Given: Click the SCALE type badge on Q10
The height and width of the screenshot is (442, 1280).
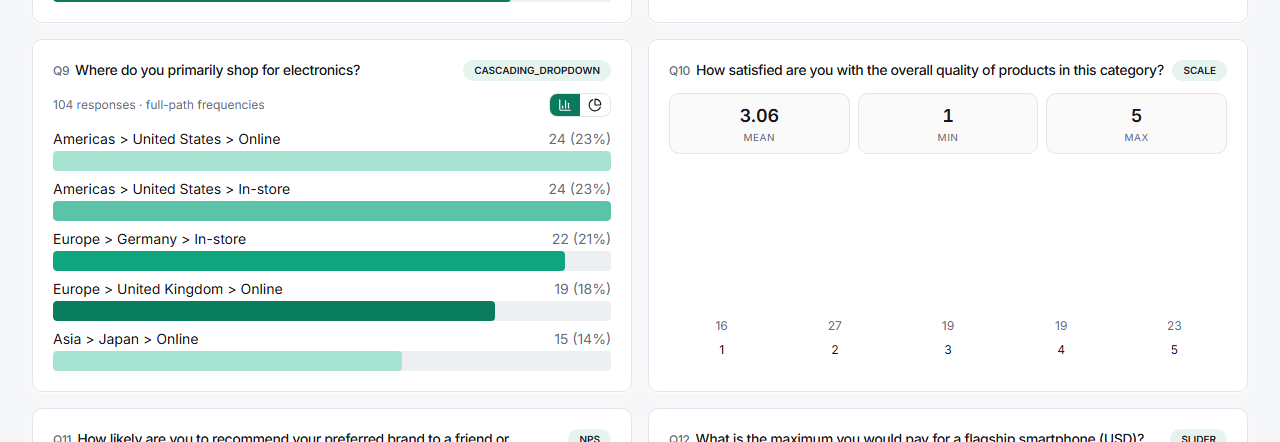Looking at the screenshot, I should (x=1199, y=71).
